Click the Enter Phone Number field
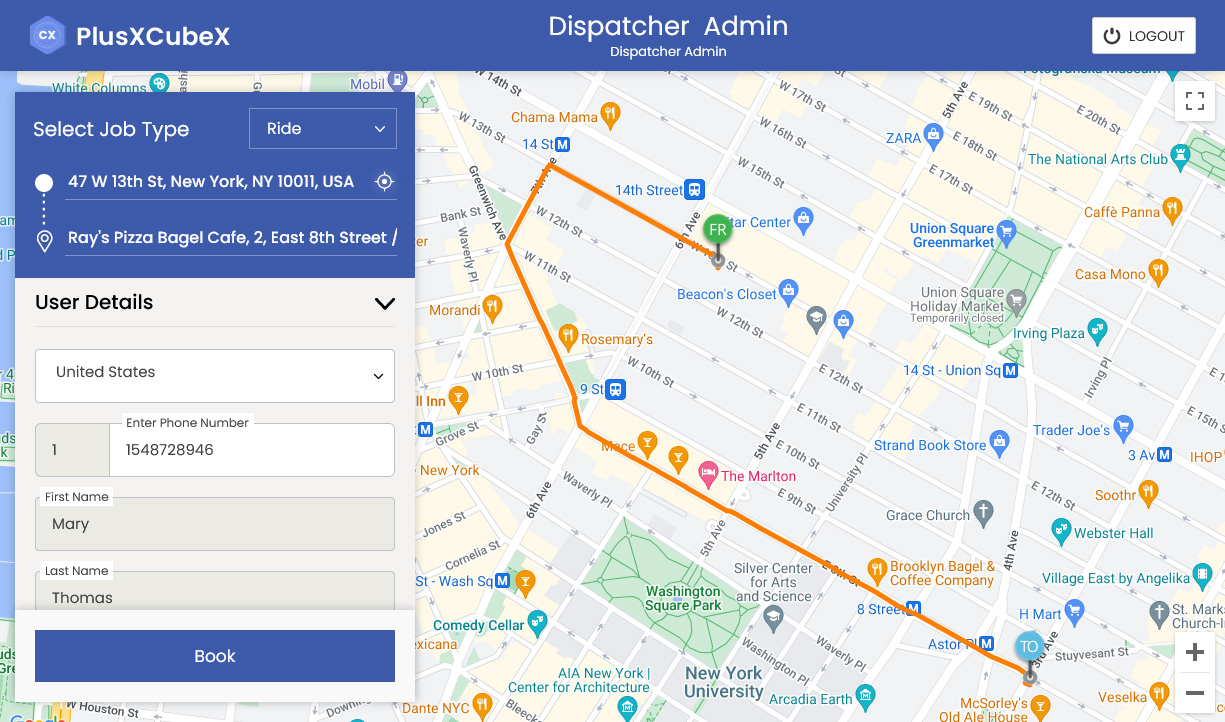Image resolution: width=1225 pixels, height=722 pixels. point(252,450)
